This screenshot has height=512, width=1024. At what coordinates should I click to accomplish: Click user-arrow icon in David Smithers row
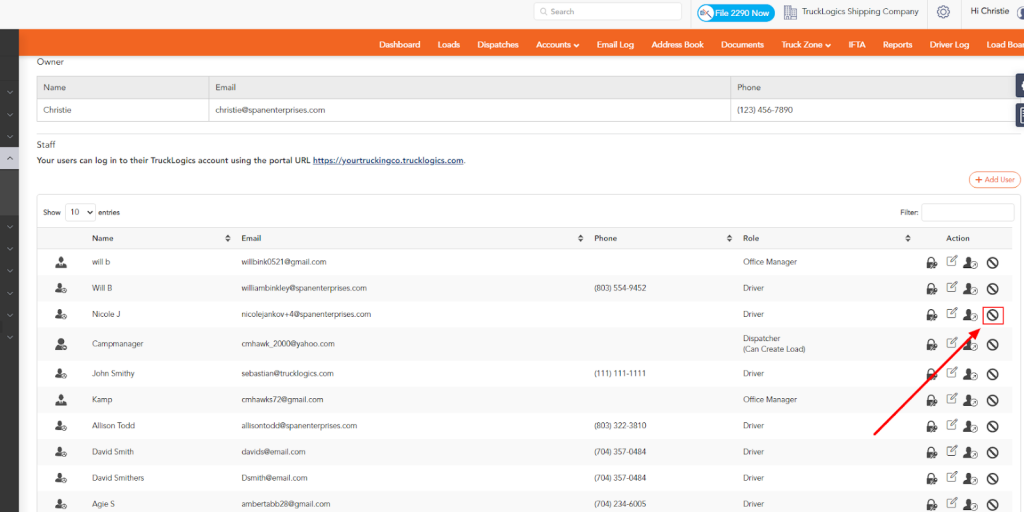tap(970, 478)
